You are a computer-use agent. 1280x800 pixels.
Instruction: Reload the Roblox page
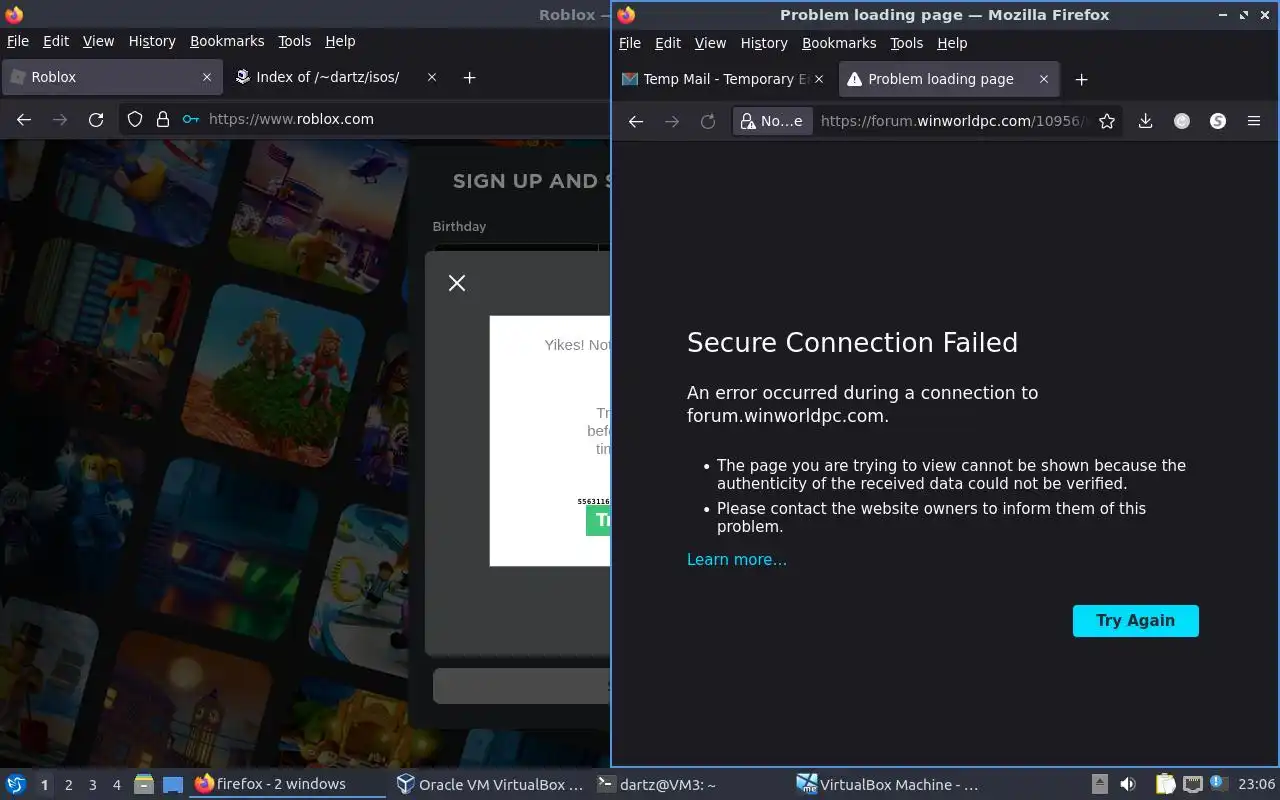point(96,119)
